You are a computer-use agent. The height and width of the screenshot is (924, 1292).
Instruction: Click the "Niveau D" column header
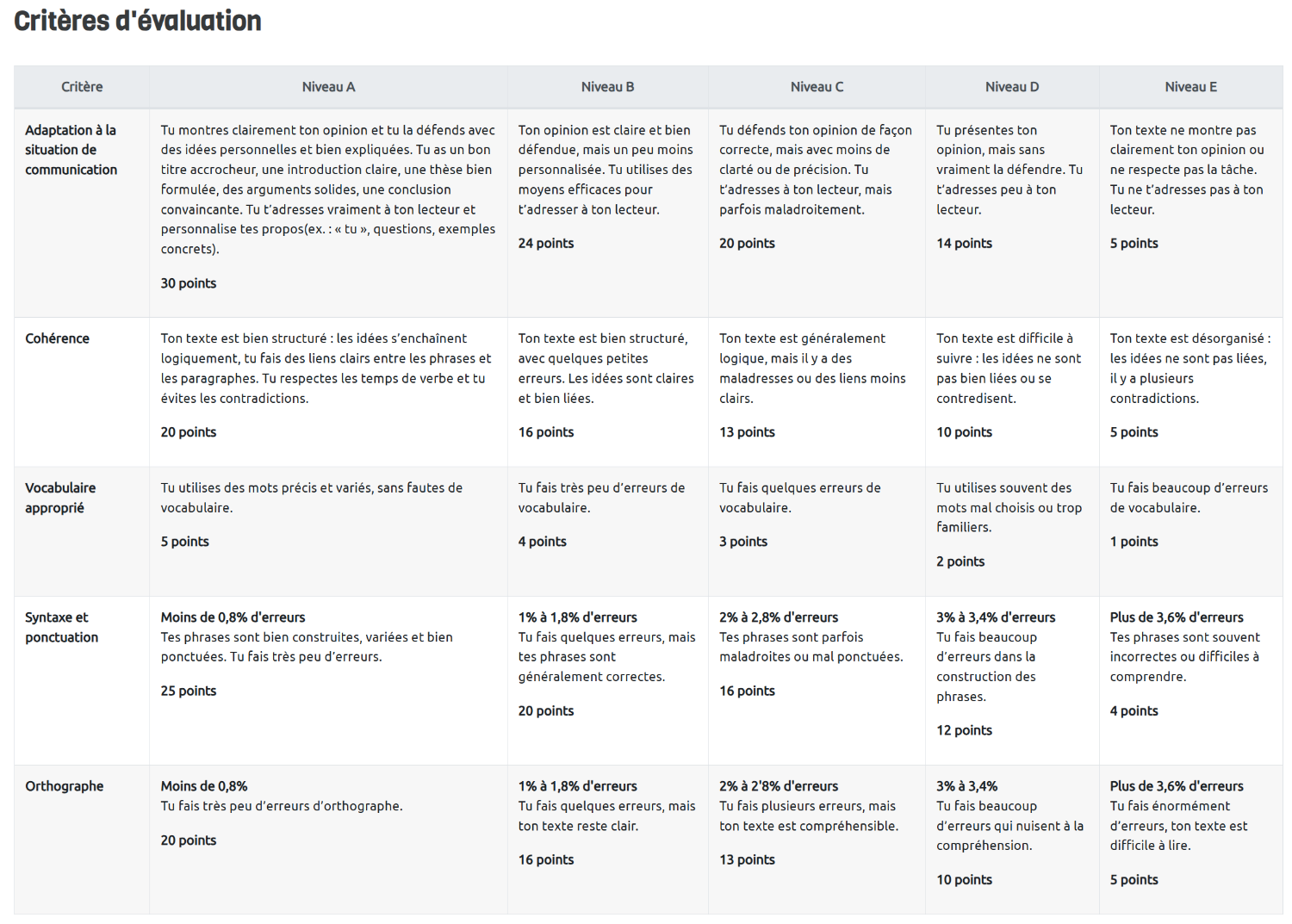point(1012,87)
